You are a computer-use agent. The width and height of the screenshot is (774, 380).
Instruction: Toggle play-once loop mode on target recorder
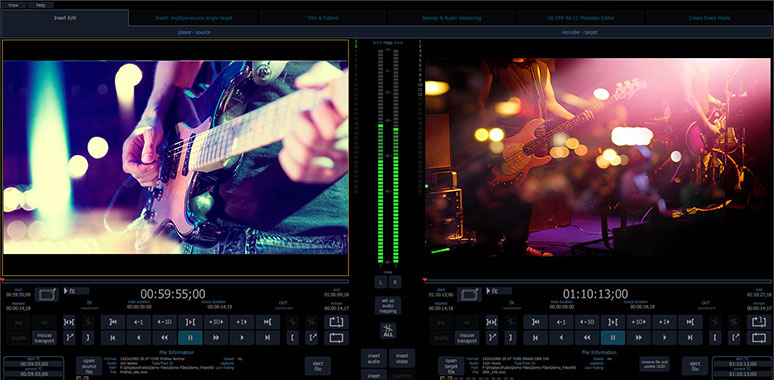(x=759, y=322)
